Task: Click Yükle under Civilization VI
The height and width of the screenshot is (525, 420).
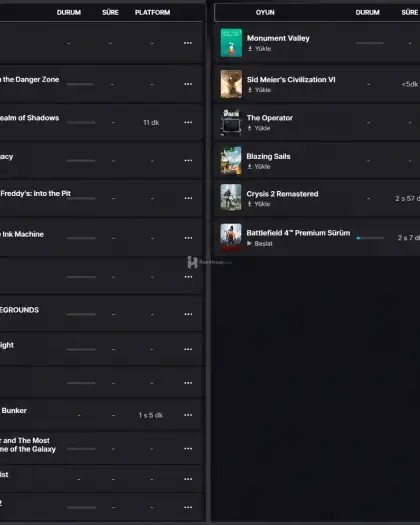Action: click(x=263, y=90)
